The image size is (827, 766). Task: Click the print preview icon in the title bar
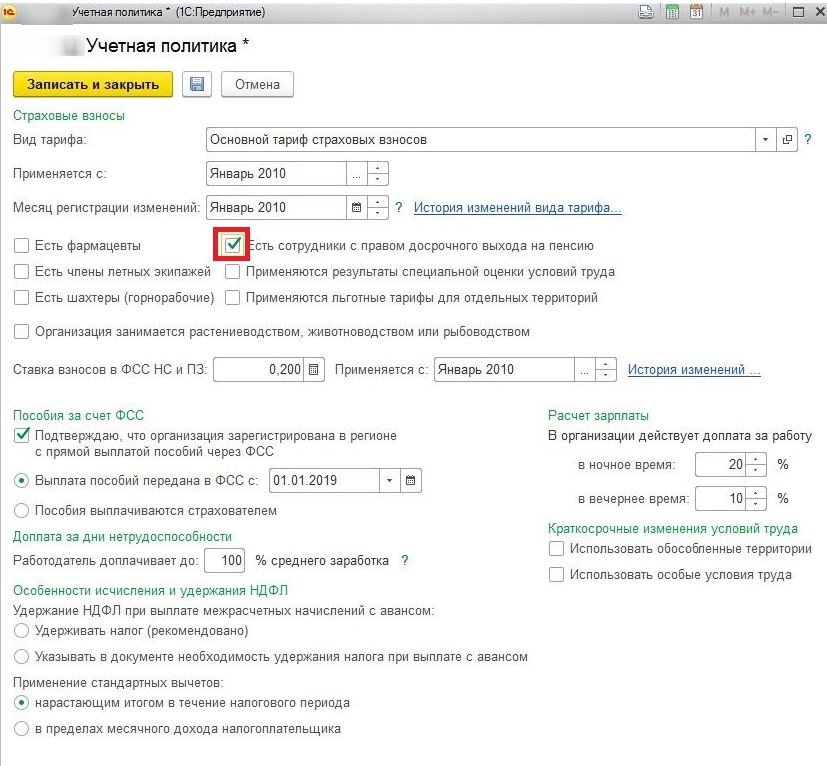[x=646, y=12]
